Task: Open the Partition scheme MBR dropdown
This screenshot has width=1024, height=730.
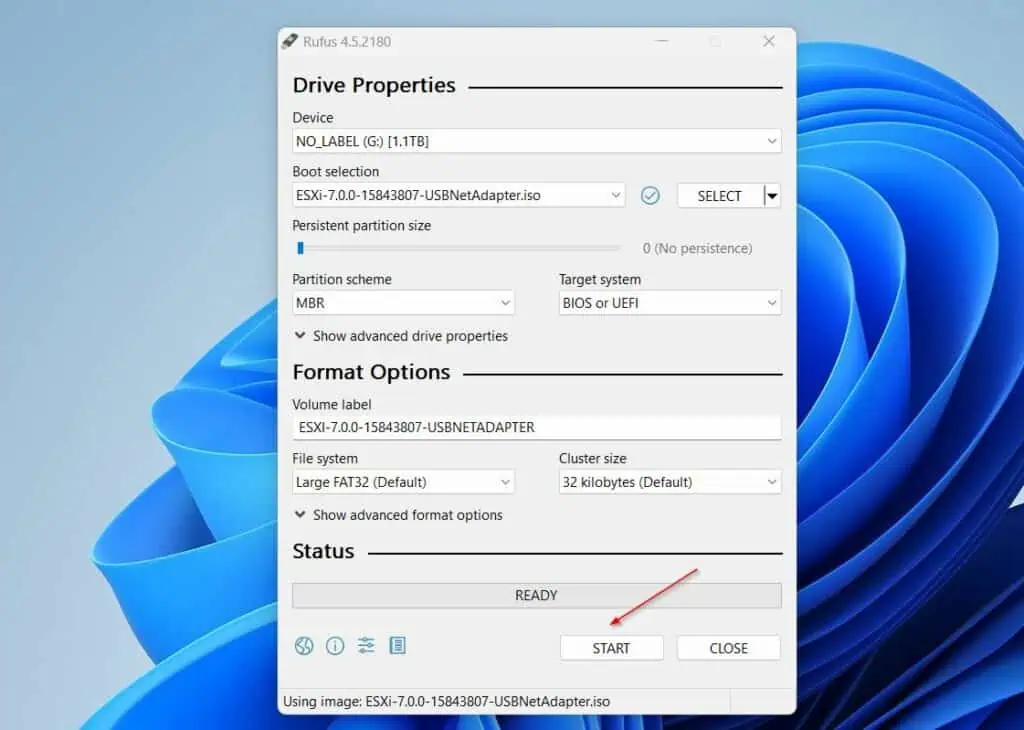Action: [403, 303]
